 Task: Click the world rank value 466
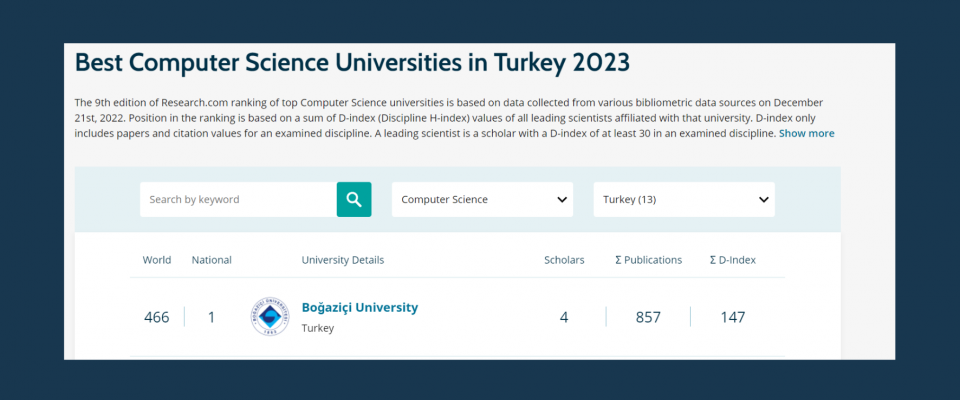157,317
